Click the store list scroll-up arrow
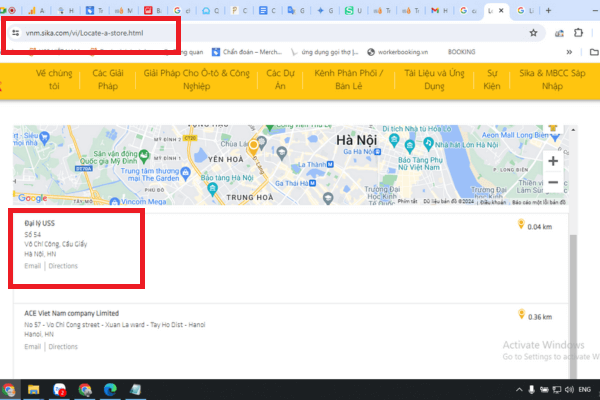600x400 pixels. click(x=573, y=130)
